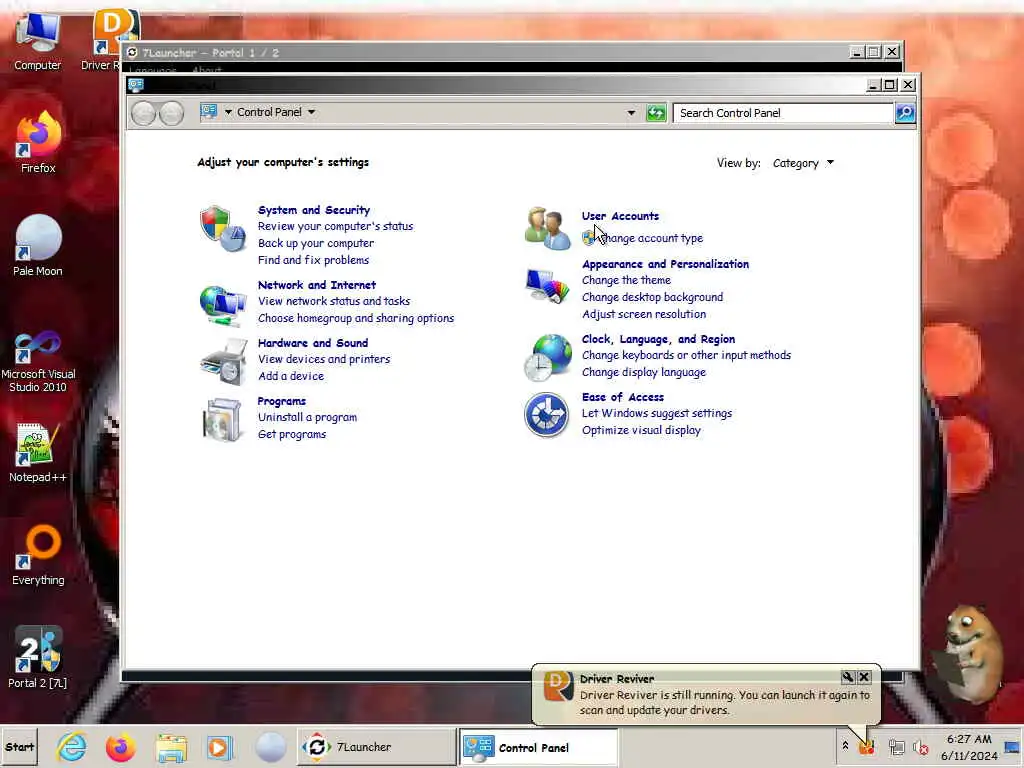Viewport: 1024px width, 768px height.
Task: Click the search magnifier button in Control Panel
Action: click(x=904, y=113)
